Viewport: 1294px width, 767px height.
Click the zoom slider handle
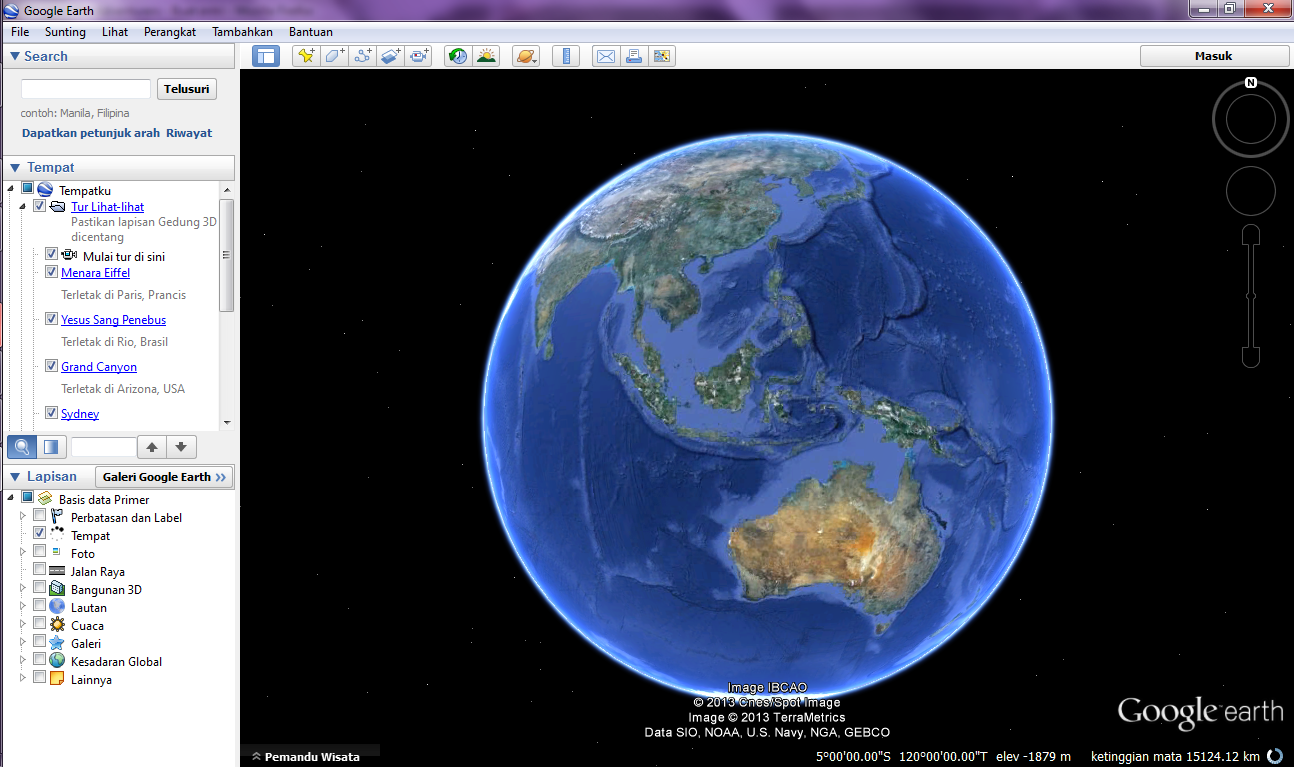[1251, 296]
